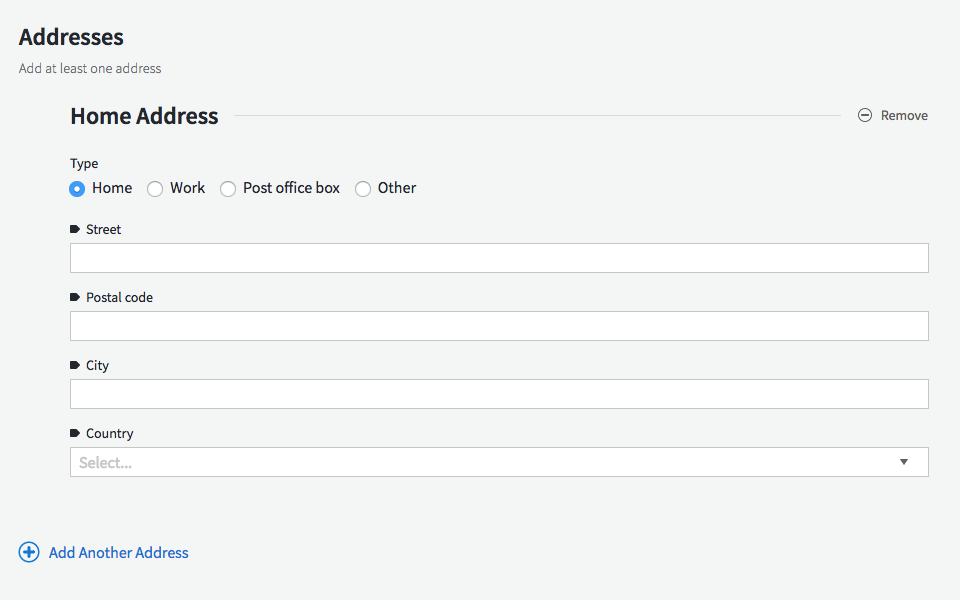Click the minus icon beside Remove
Viewport: 960px width, 600px height.
864,115
